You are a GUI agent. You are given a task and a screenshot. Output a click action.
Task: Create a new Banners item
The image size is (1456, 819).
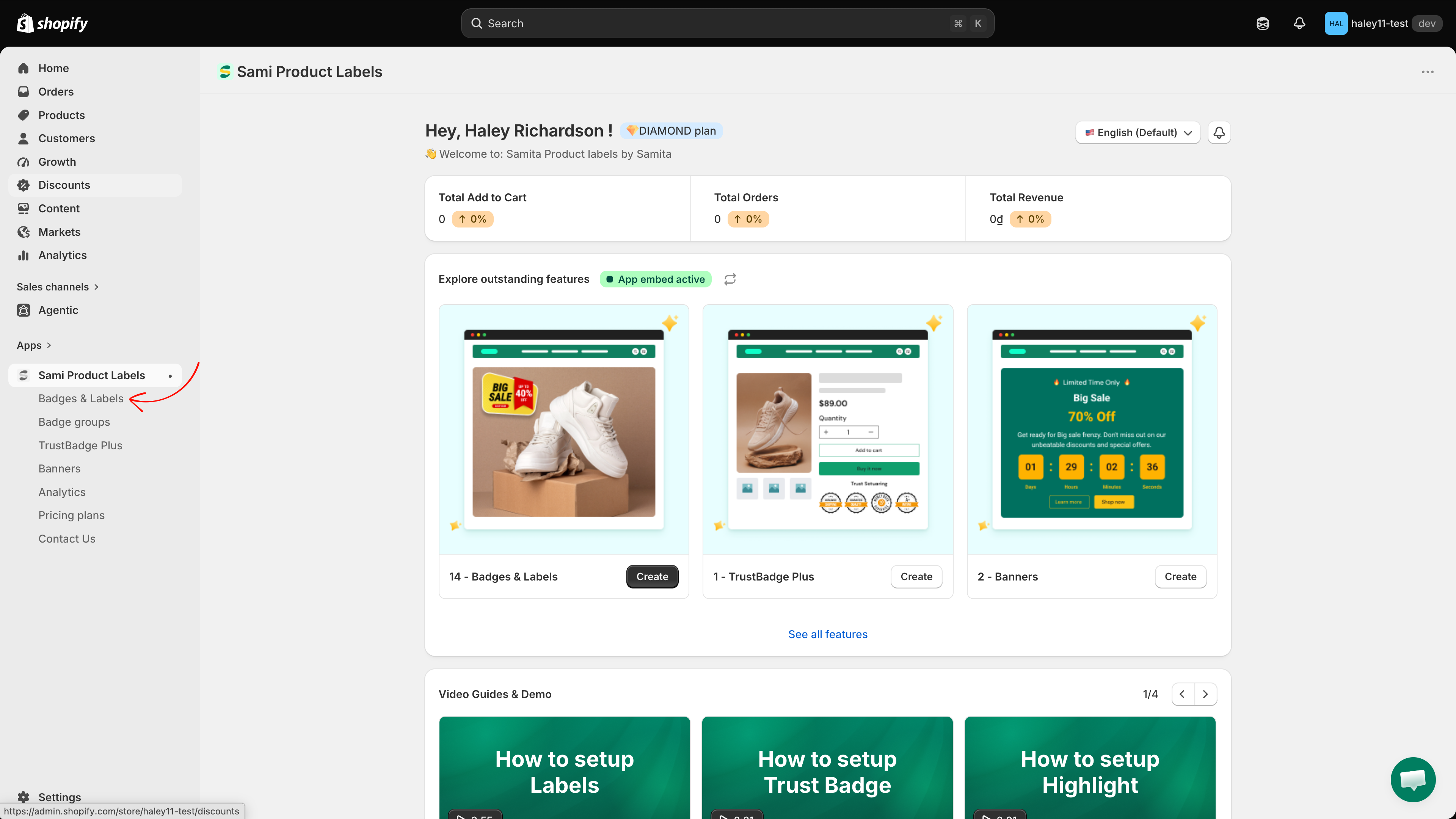click(1180, 576)
